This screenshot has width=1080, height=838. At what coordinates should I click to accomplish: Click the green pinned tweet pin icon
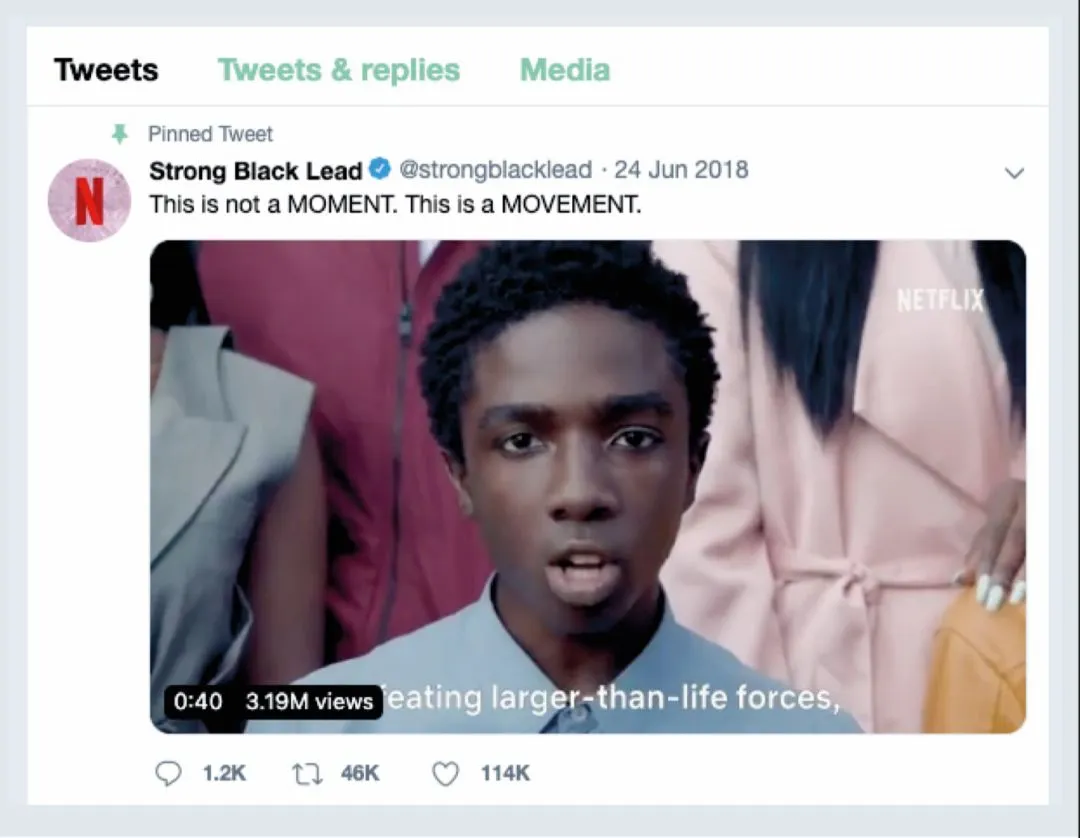point(121,133)
